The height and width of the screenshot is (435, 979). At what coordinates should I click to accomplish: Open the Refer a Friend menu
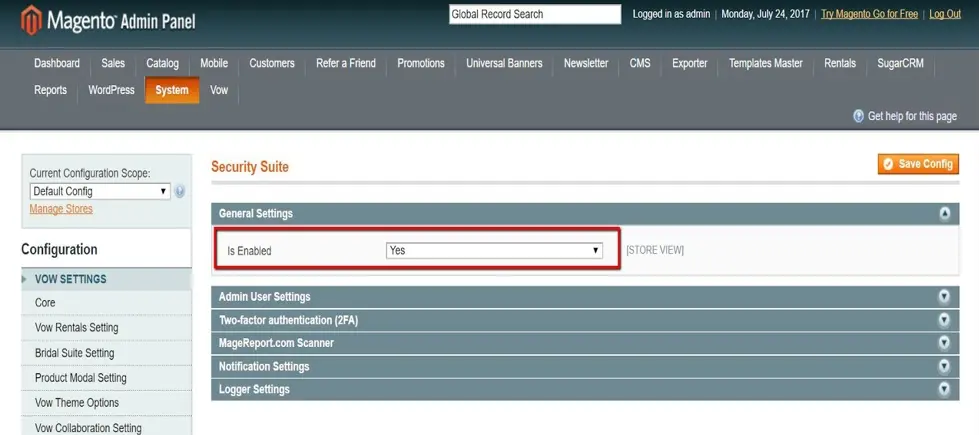pos(346,63)
